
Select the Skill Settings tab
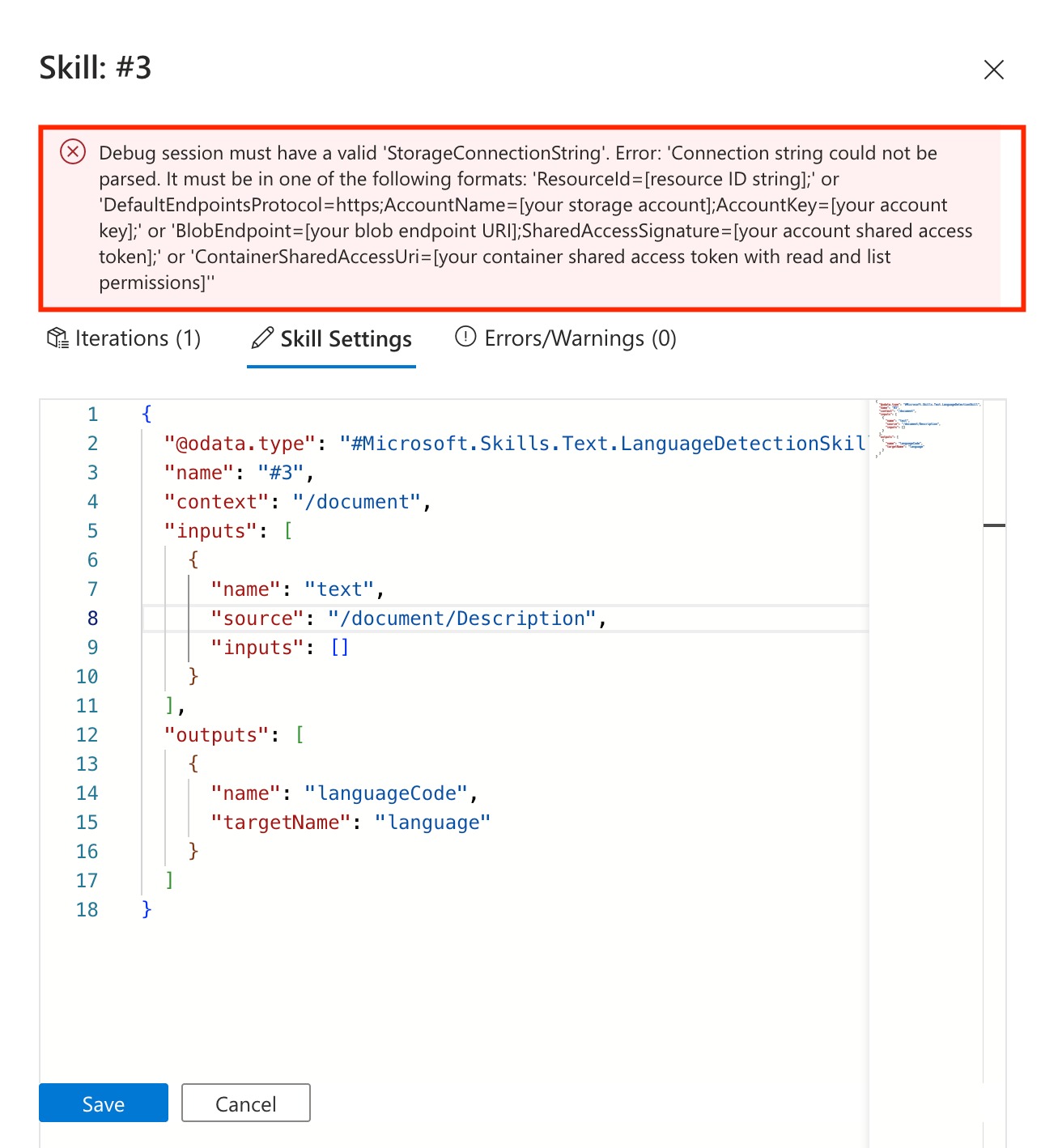click(x=331, y=338)
